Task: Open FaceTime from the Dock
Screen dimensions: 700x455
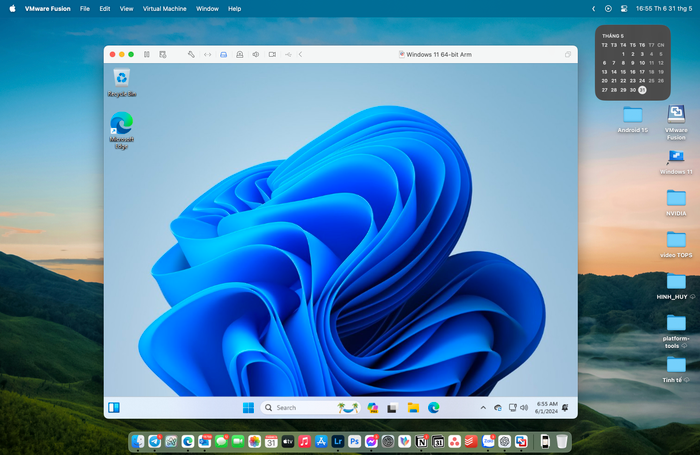Action: click(238, 441)
